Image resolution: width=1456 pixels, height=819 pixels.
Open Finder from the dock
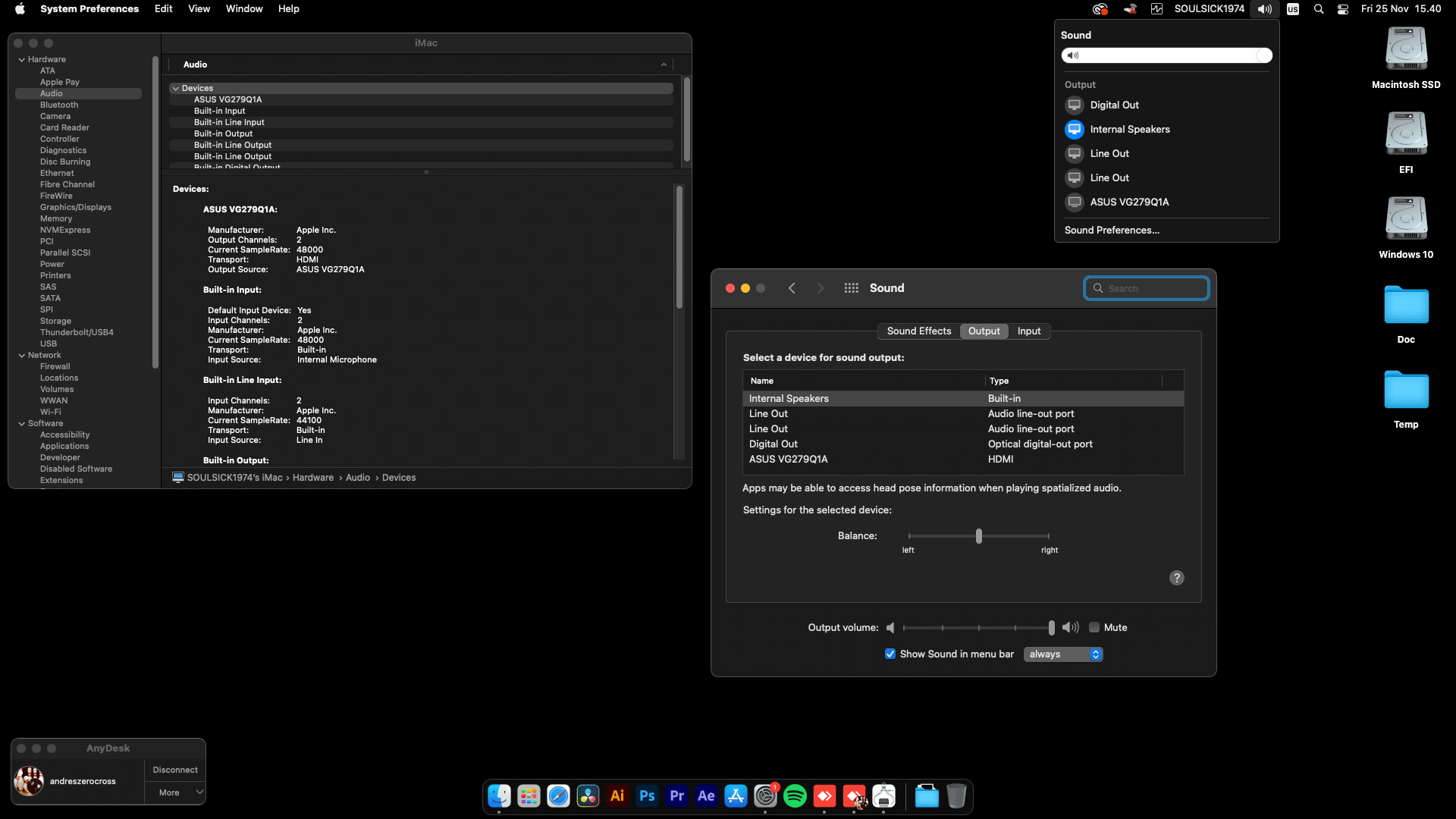[499, 795]
